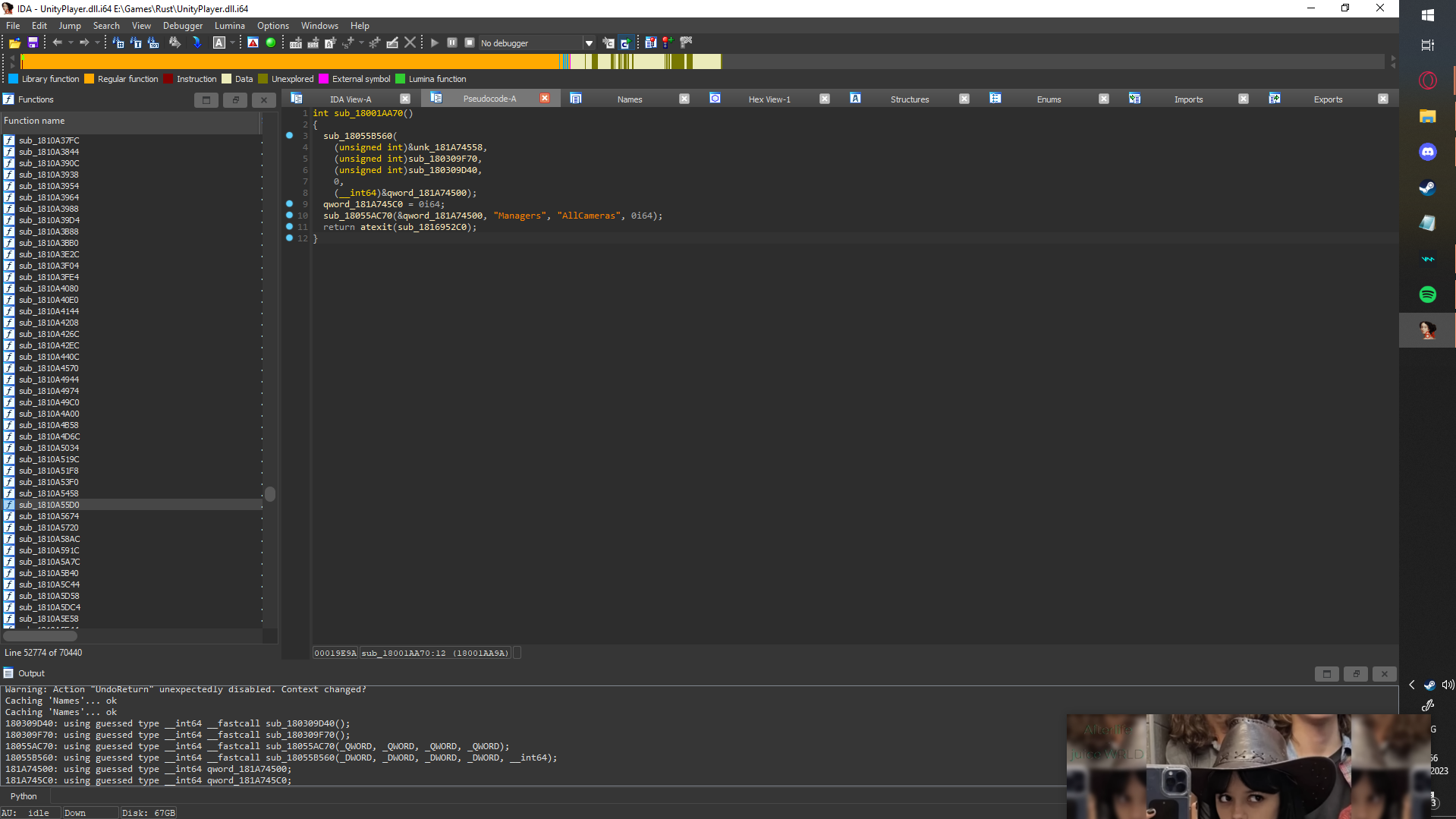Click the red warning triangle toolbar icon
Image resolution: width=1456 pixels, height=819 pixels.
[253, 43]
